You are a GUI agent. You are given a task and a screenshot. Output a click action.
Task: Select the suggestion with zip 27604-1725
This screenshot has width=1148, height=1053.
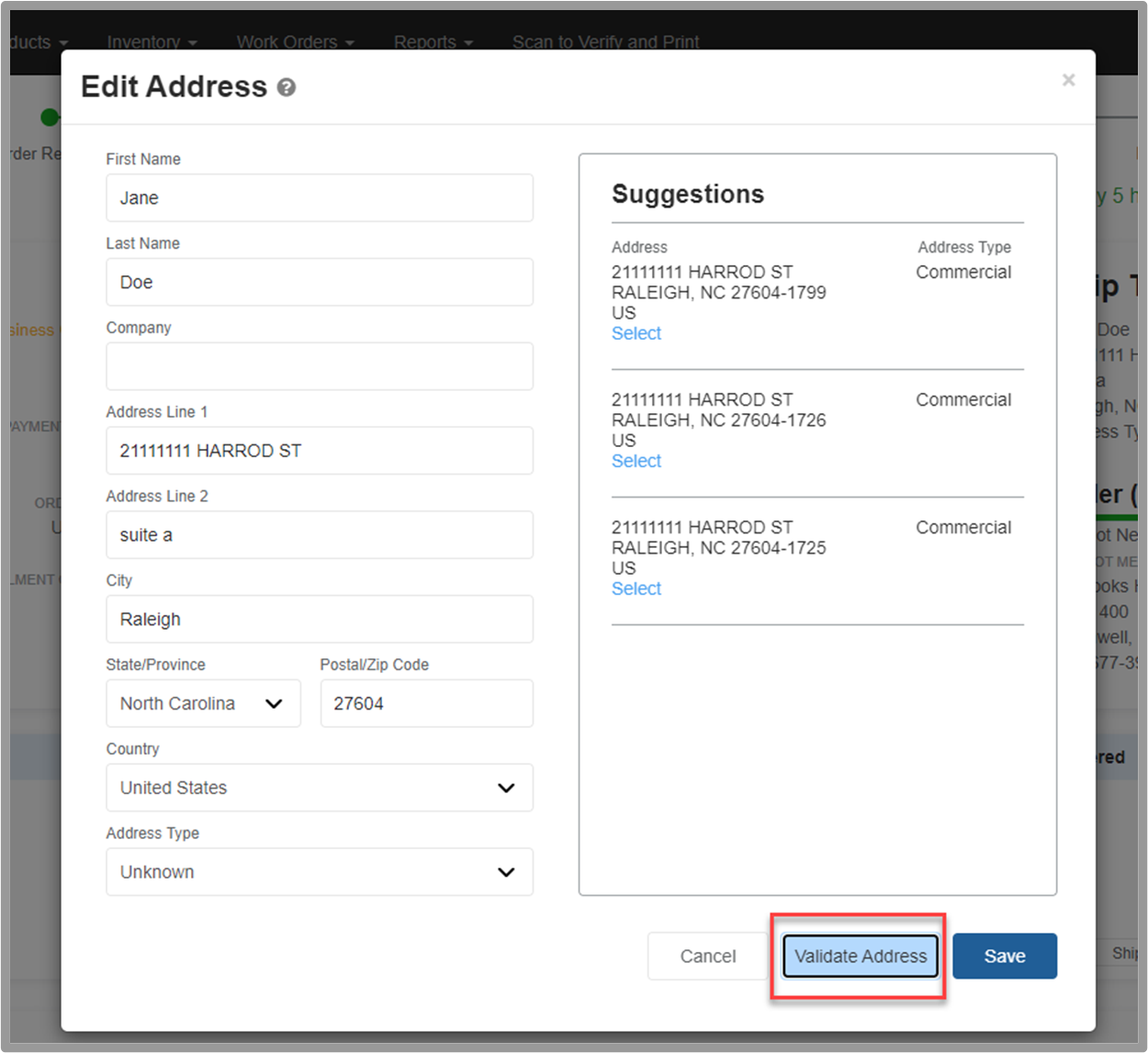(636, 588)
